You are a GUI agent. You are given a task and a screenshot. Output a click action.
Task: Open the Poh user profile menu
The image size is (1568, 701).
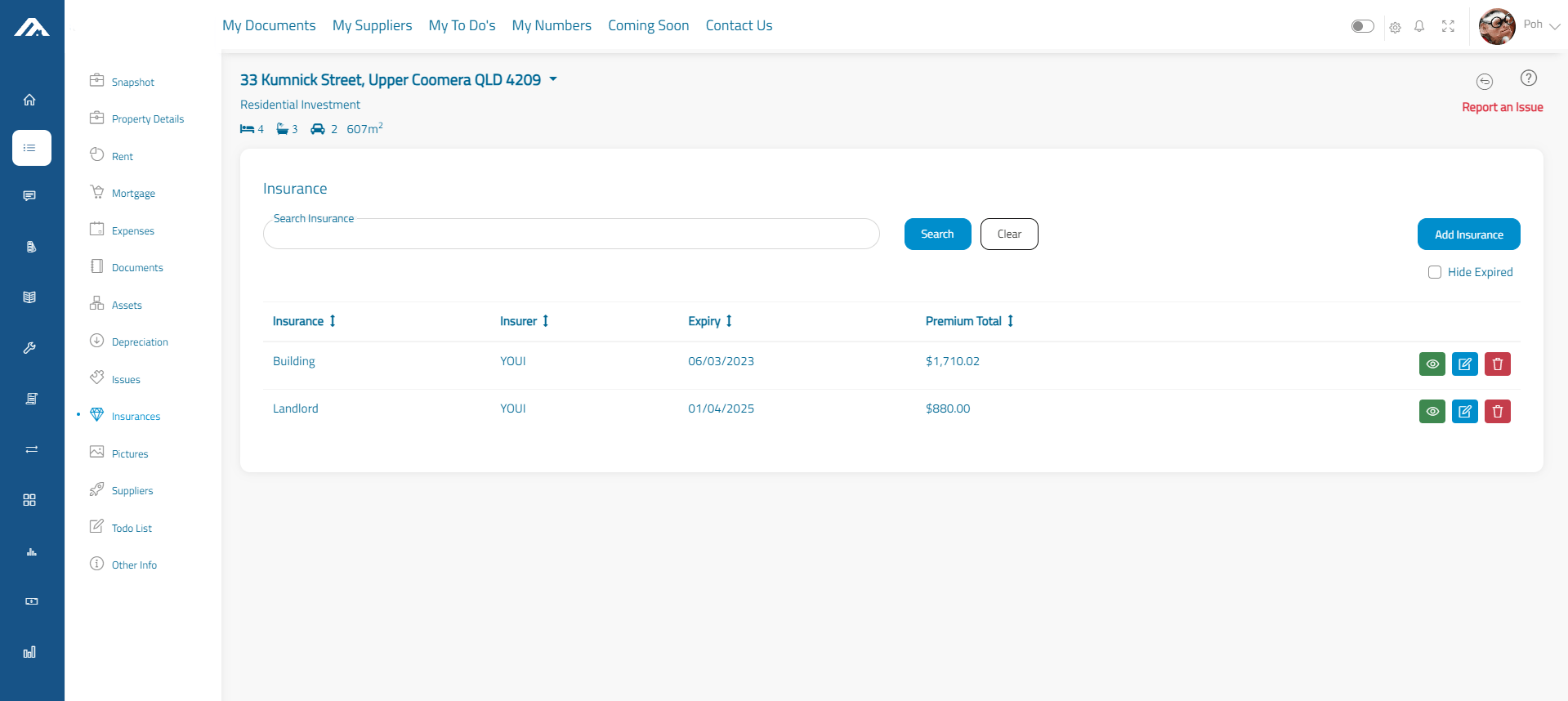pos(1520,26)
